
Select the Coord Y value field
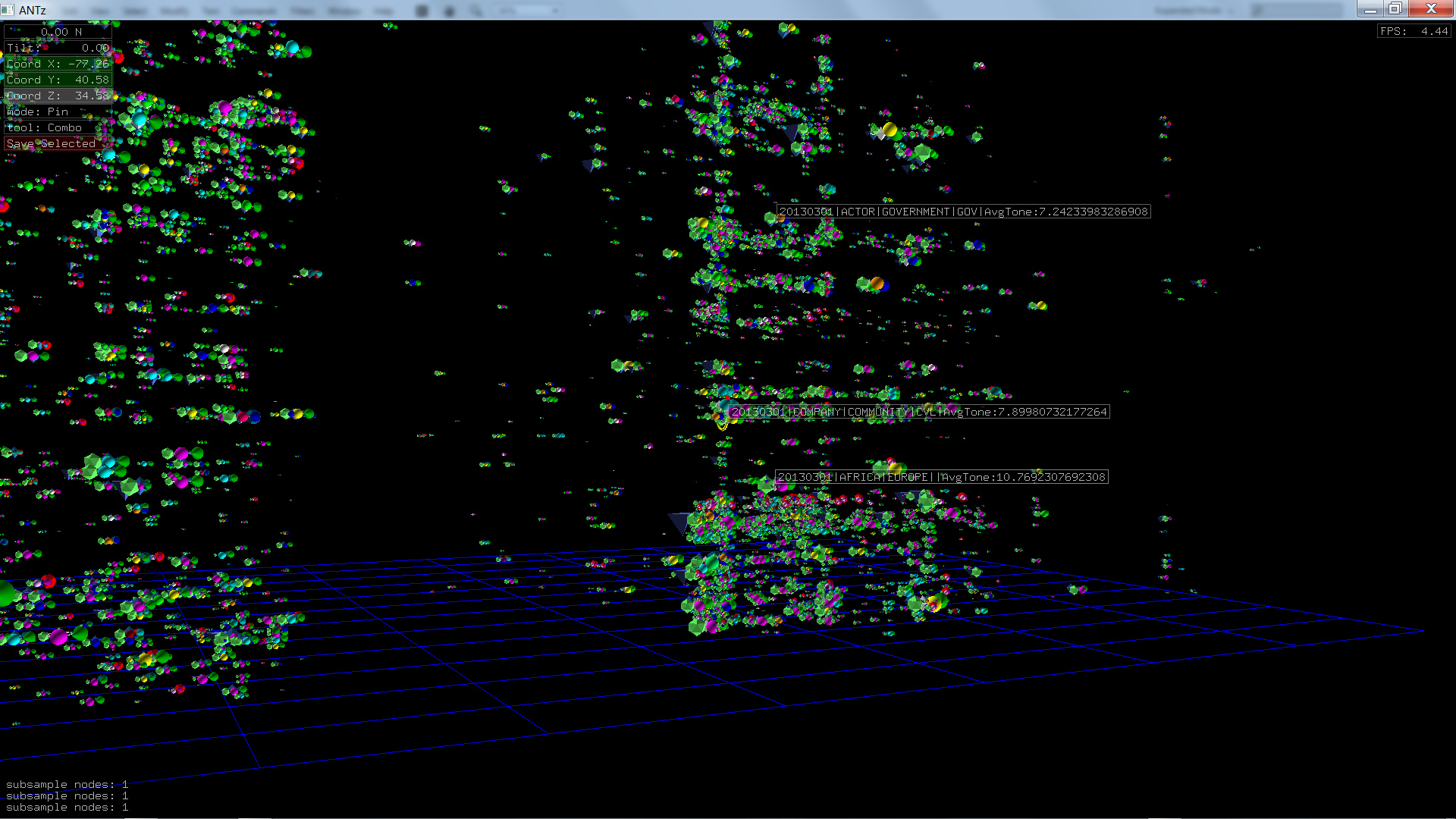pyautogui.click(x=58, y=80)
